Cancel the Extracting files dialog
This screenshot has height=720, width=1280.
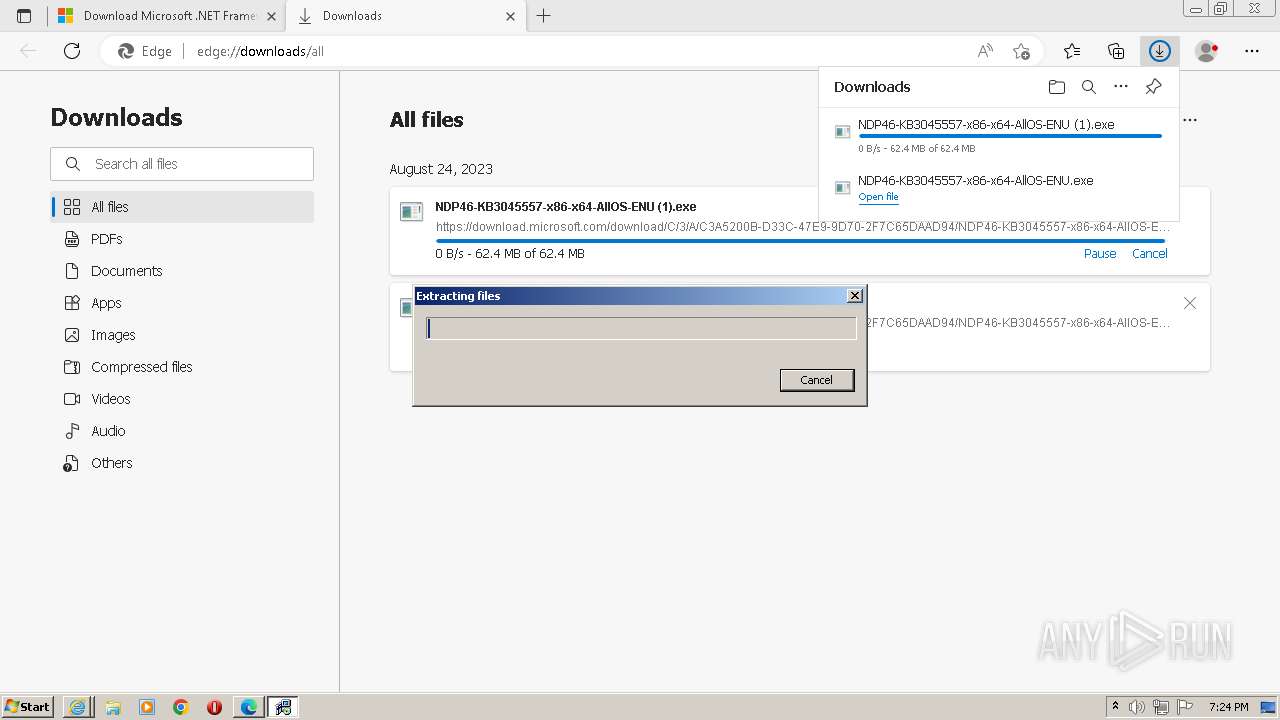pos(816,380)
